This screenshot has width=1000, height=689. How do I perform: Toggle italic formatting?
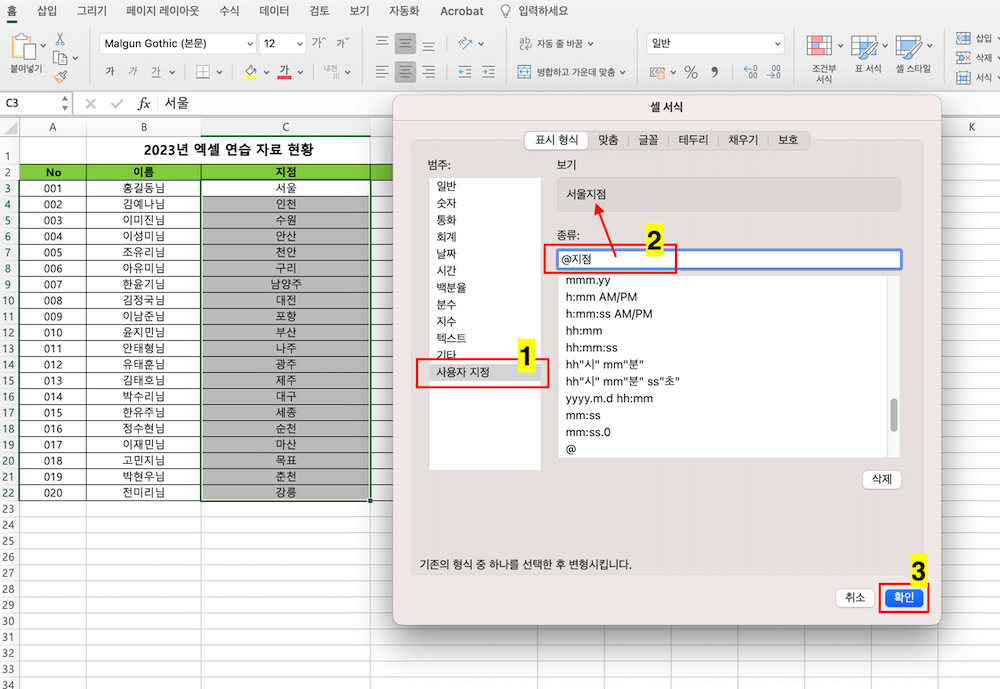(x=133, y=70)
